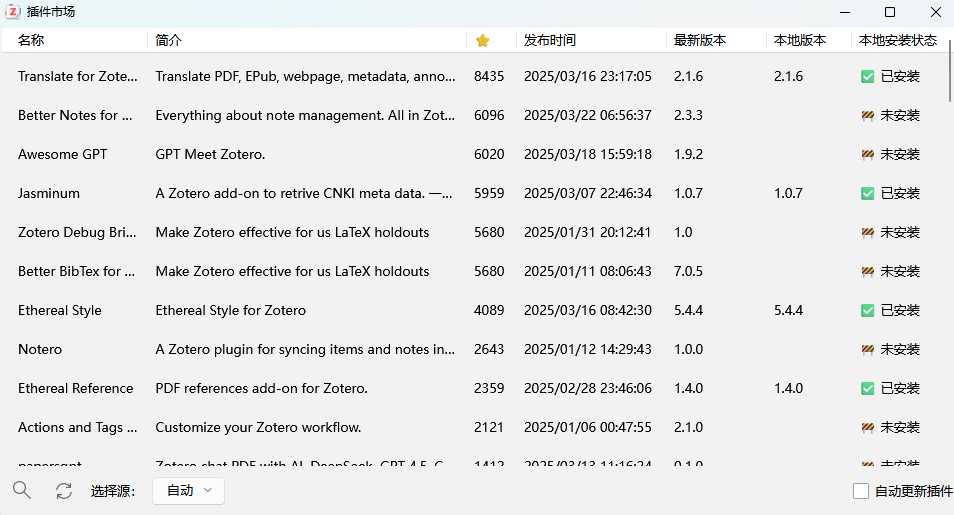Click release time 2025/03/22 06:56:37
The image size is (954, 515).
click(x=588, y=115)
